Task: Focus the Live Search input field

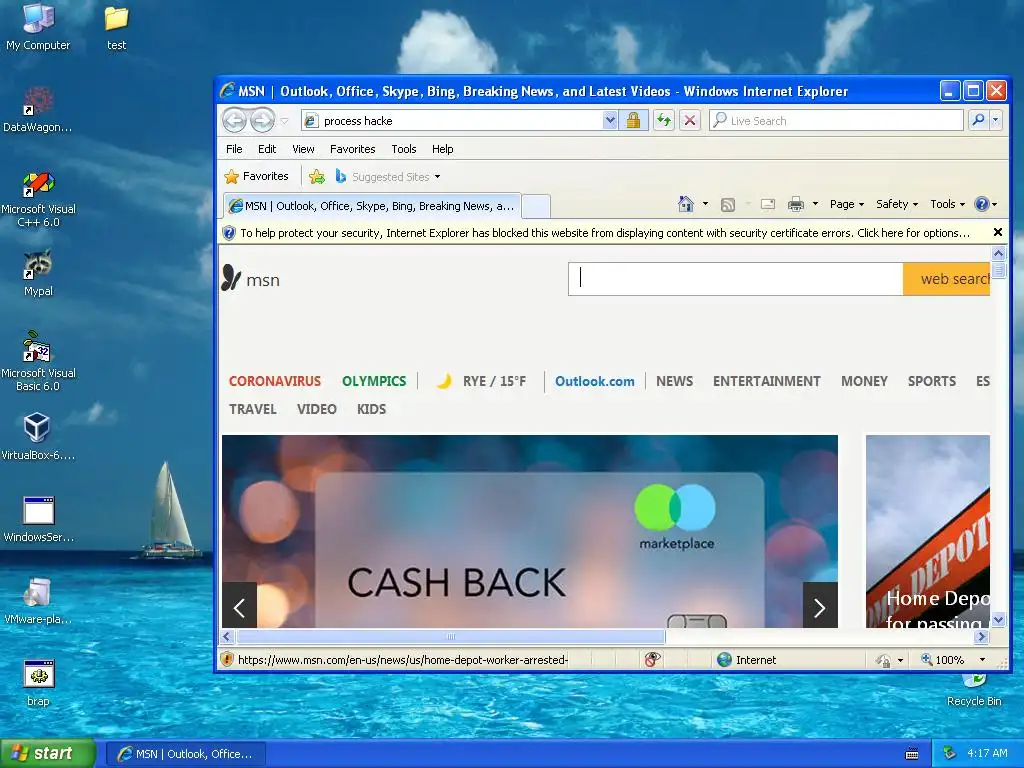Action: [x=836, y=120]
